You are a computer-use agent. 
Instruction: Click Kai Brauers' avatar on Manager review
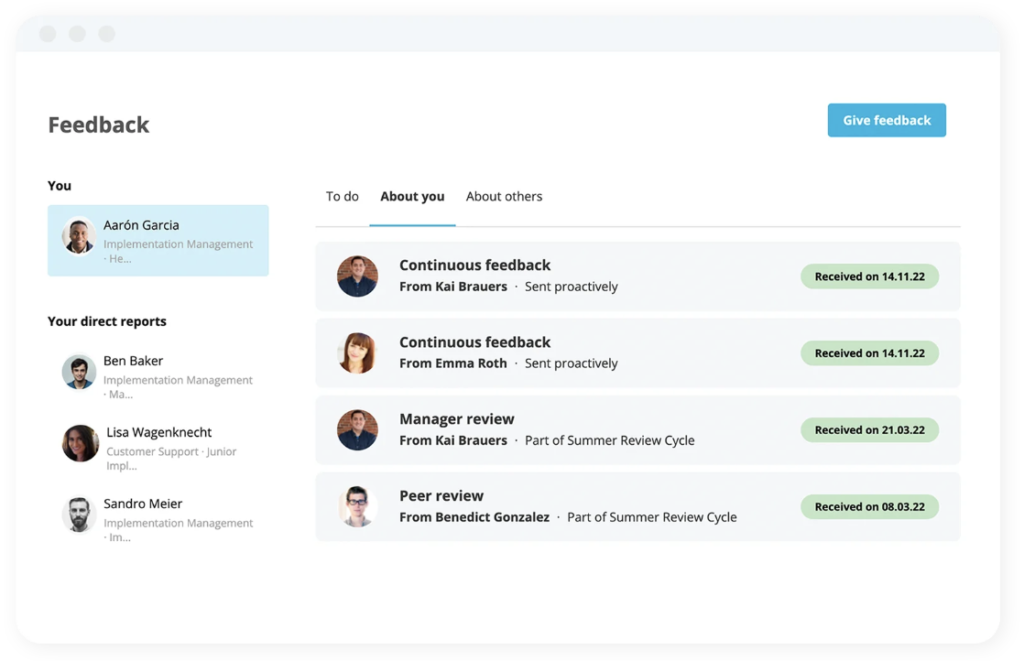click(x=357, y=430)
